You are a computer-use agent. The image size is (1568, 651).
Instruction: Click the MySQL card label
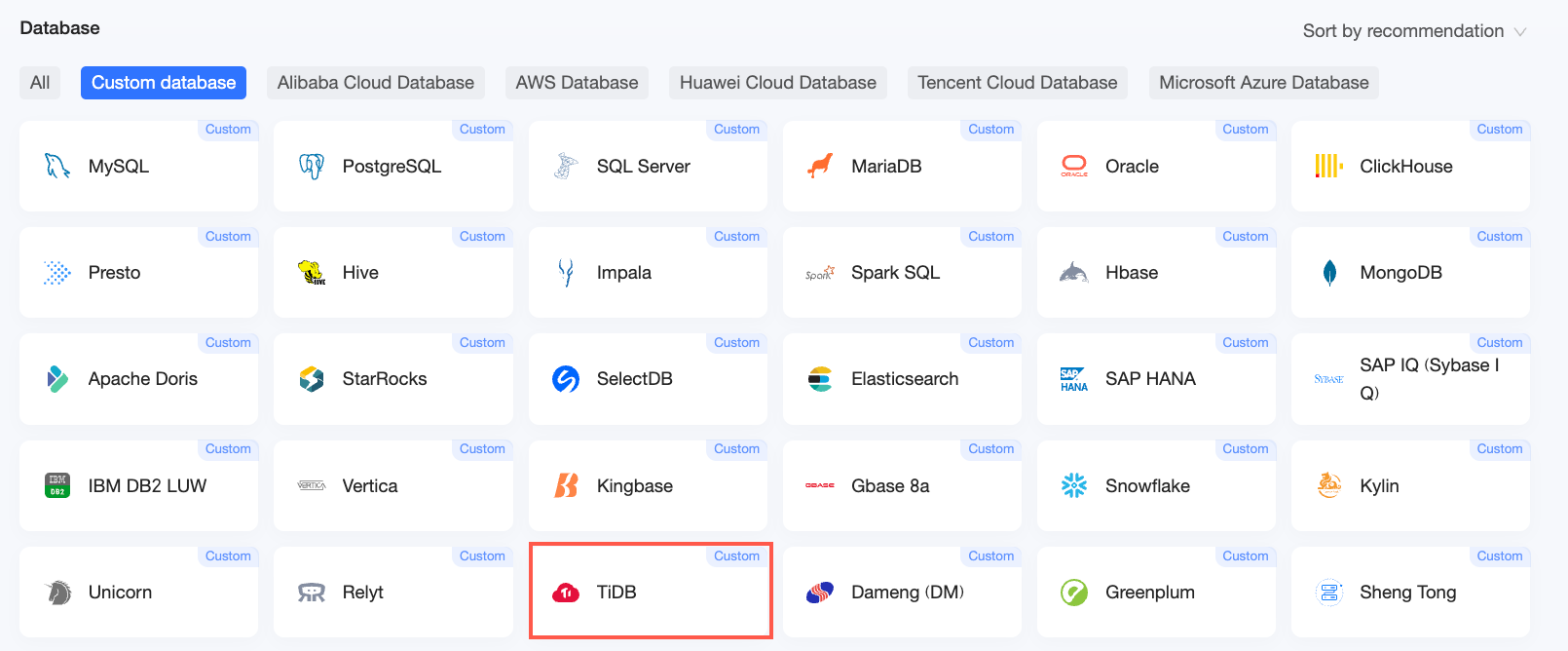(x=119, y=167)
